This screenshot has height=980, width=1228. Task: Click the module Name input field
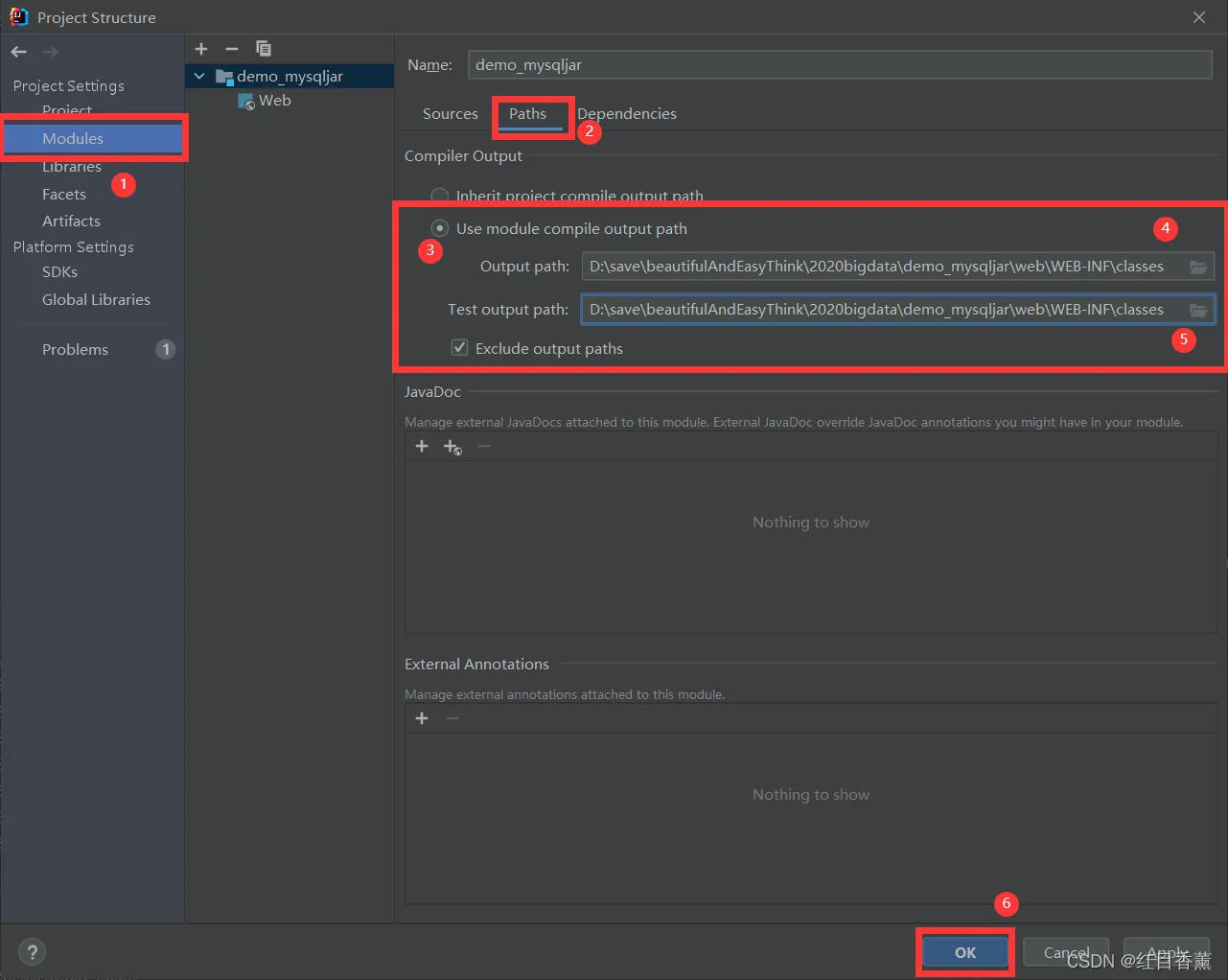pyautogui.click(x=840, y=65)
